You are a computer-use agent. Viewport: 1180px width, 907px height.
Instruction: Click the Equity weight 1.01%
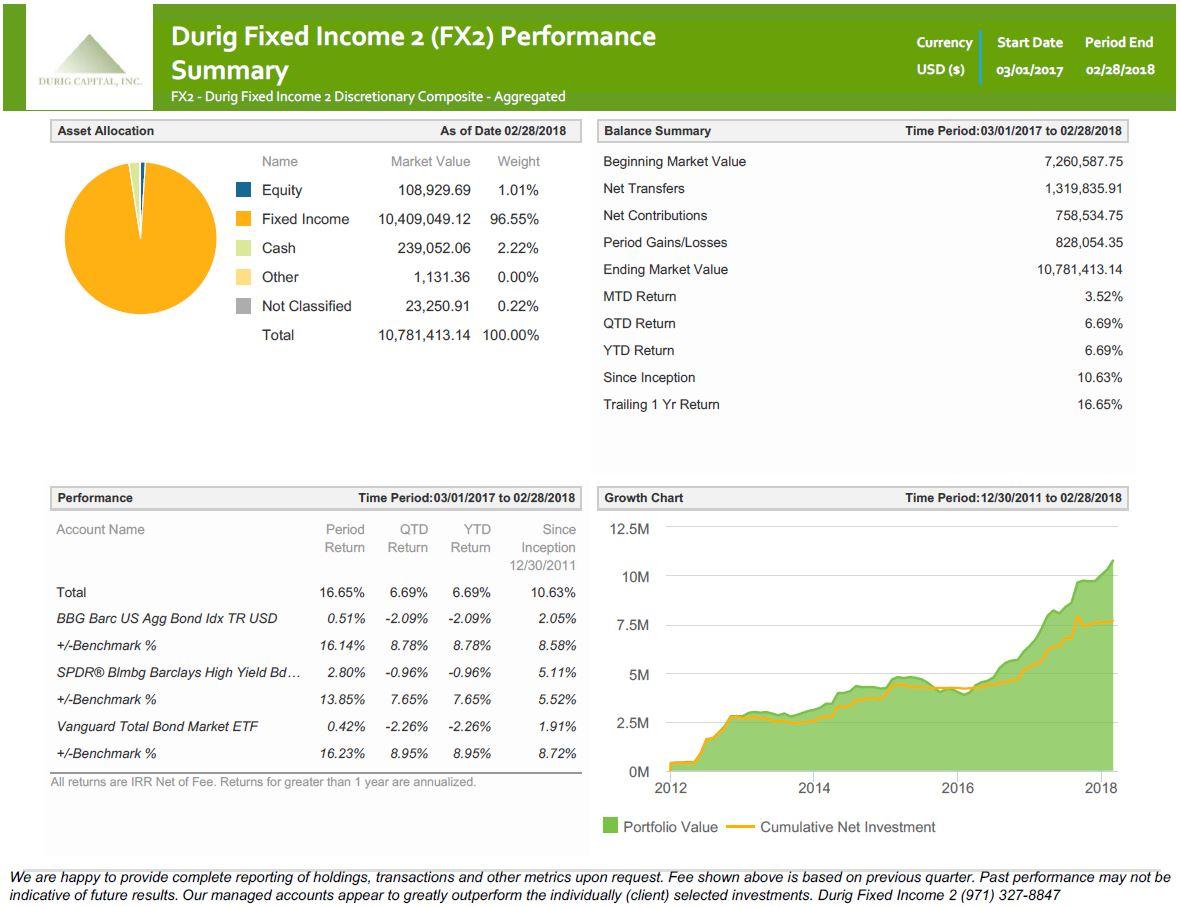pos(518,190)
